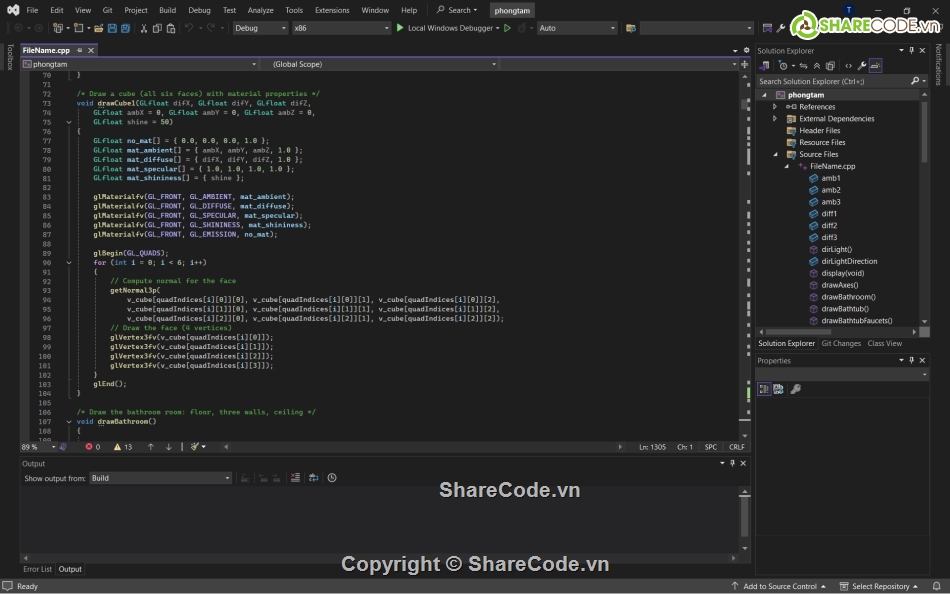The height and width of the screenshot is (594, 950).
Task: Toggle auto-hide pin on Output panel
Action: coord(732,463)
